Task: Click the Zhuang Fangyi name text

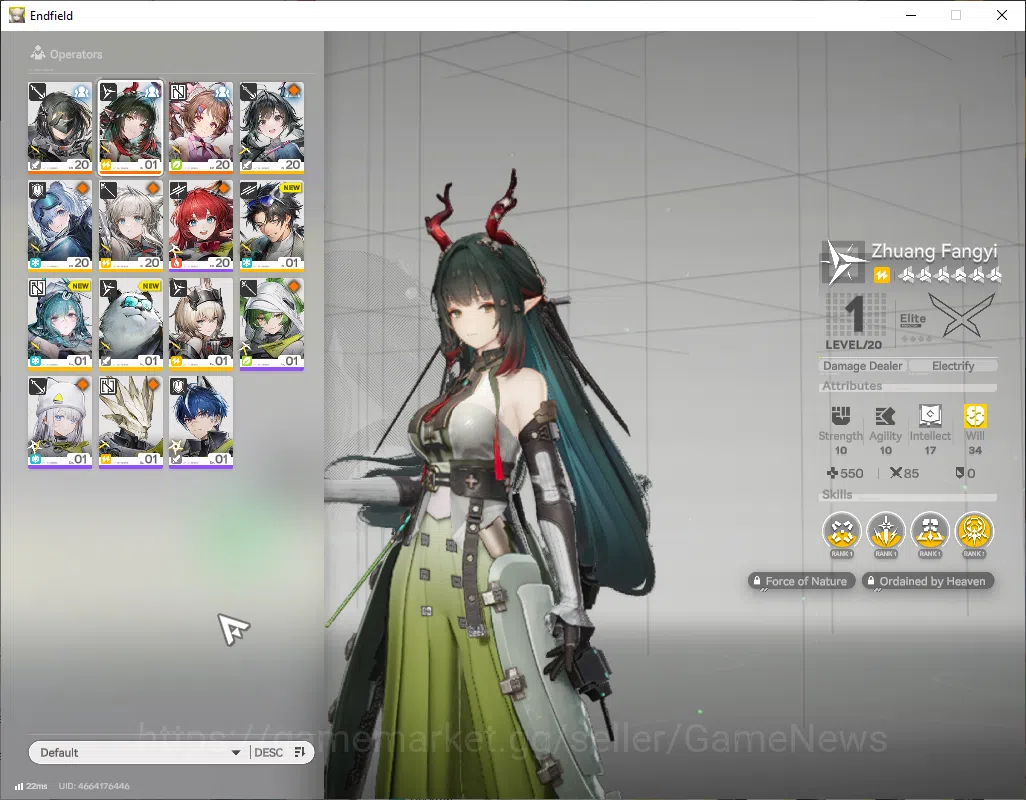Action: 934,251
